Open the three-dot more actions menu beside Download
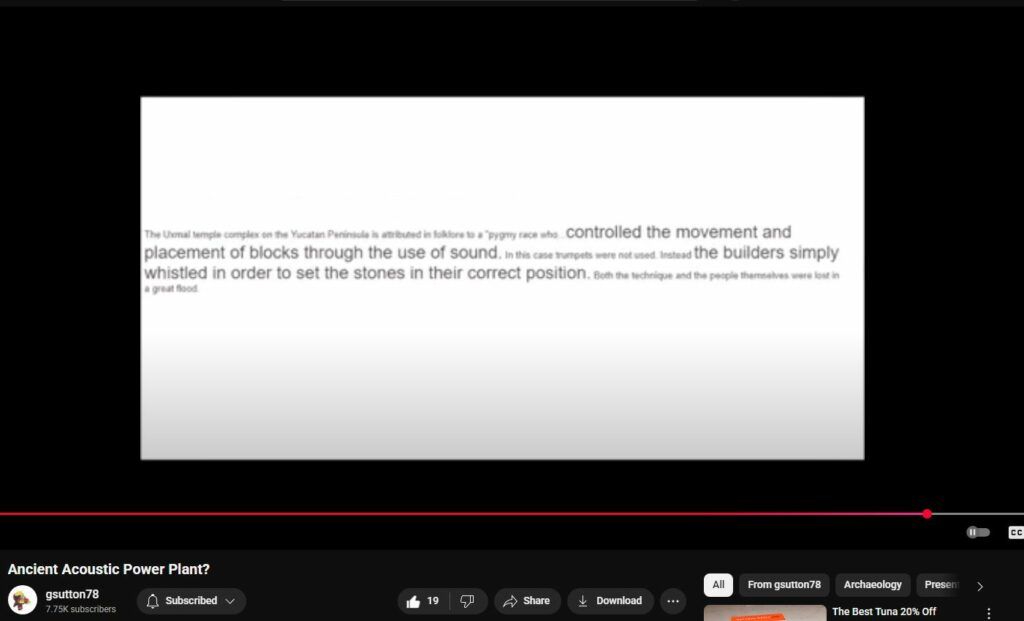This screenshot has width=1024, height=621. coord(673,601)
